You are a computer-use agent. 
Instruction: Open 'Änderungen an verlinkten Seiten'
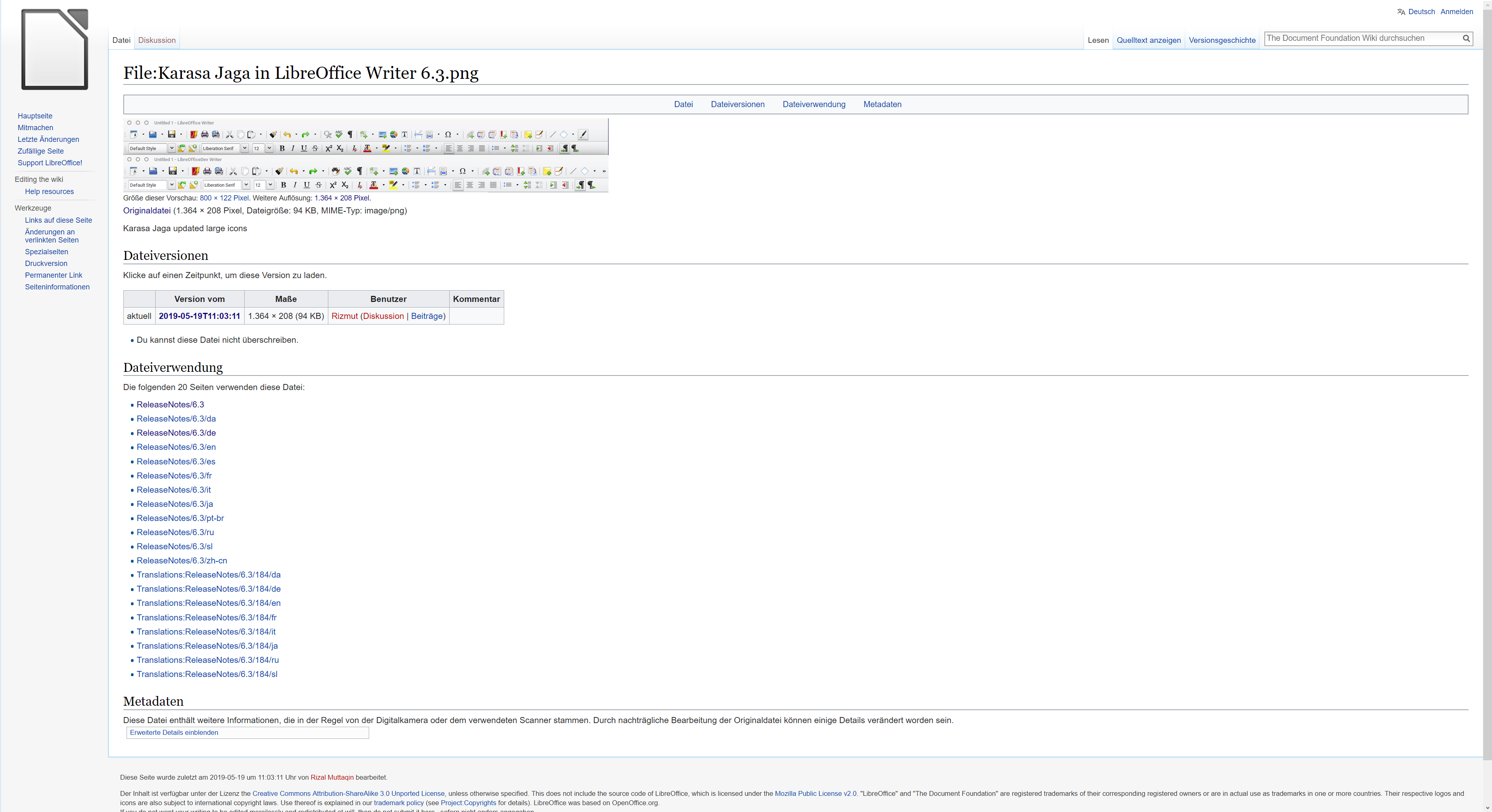pyautogui.click(x=51, y=236)
